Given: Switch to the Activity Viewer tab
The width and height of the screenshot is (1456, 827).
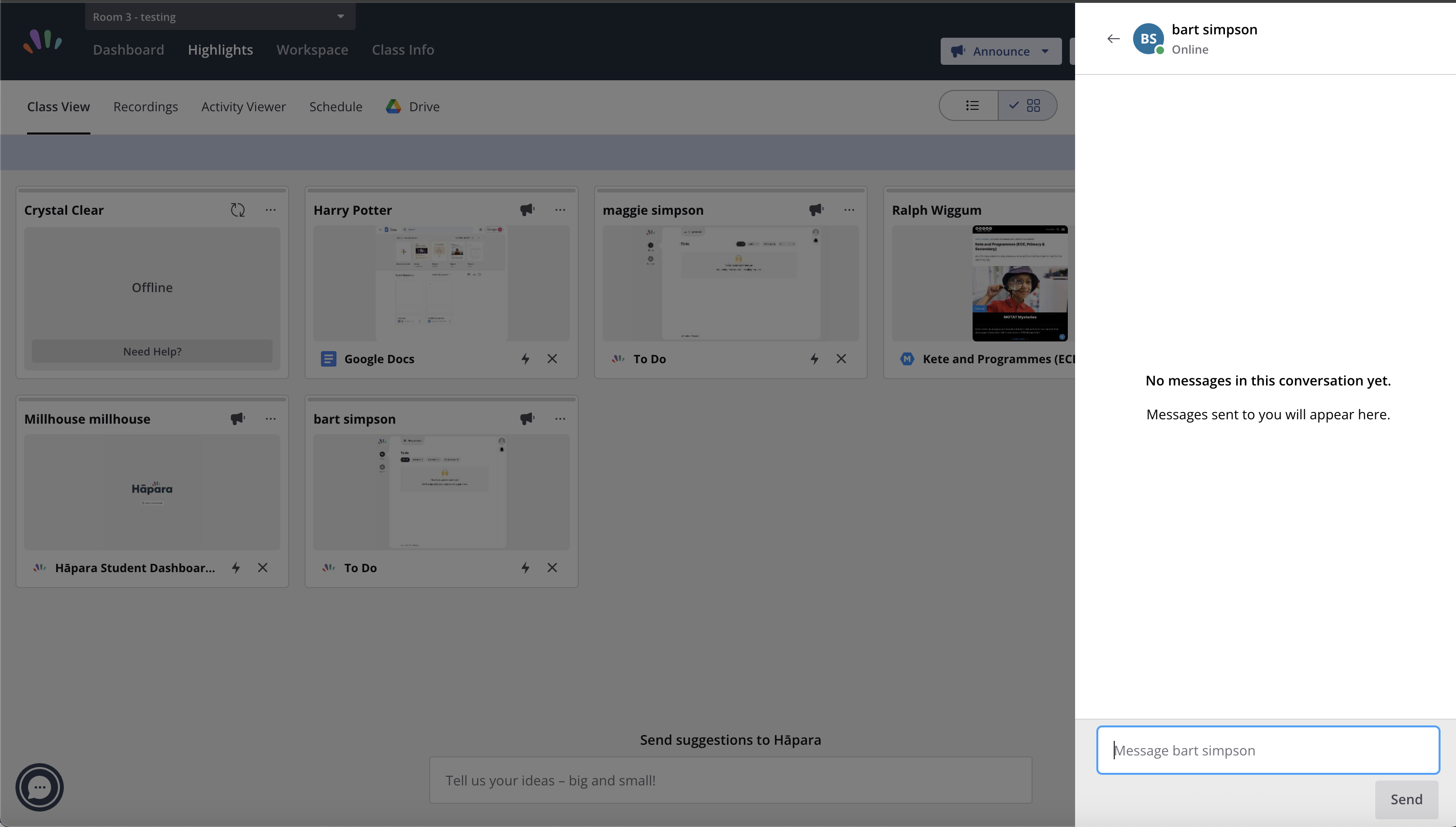Looking at the screenshot, I should point(244,107).
